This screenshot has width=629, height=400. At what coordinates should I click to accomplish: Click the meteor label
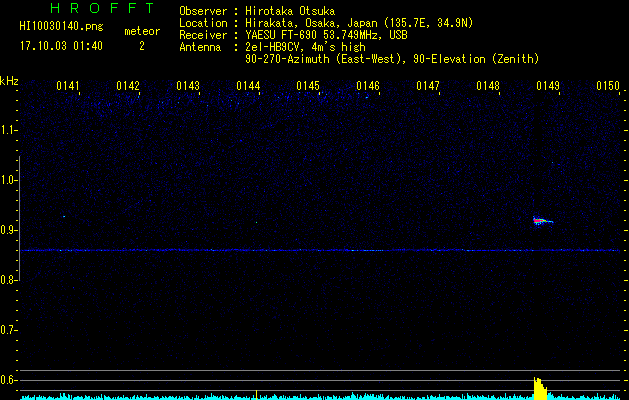click(142, 31)
